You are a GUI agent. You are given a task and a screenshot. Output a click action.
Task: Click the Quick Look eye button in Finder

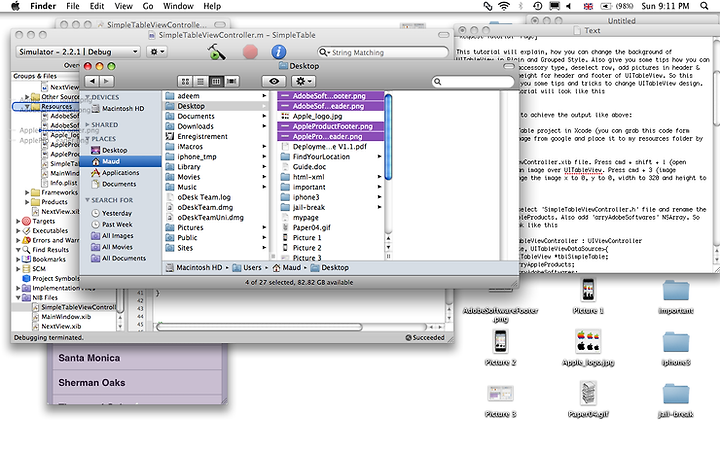pos(274,81)
